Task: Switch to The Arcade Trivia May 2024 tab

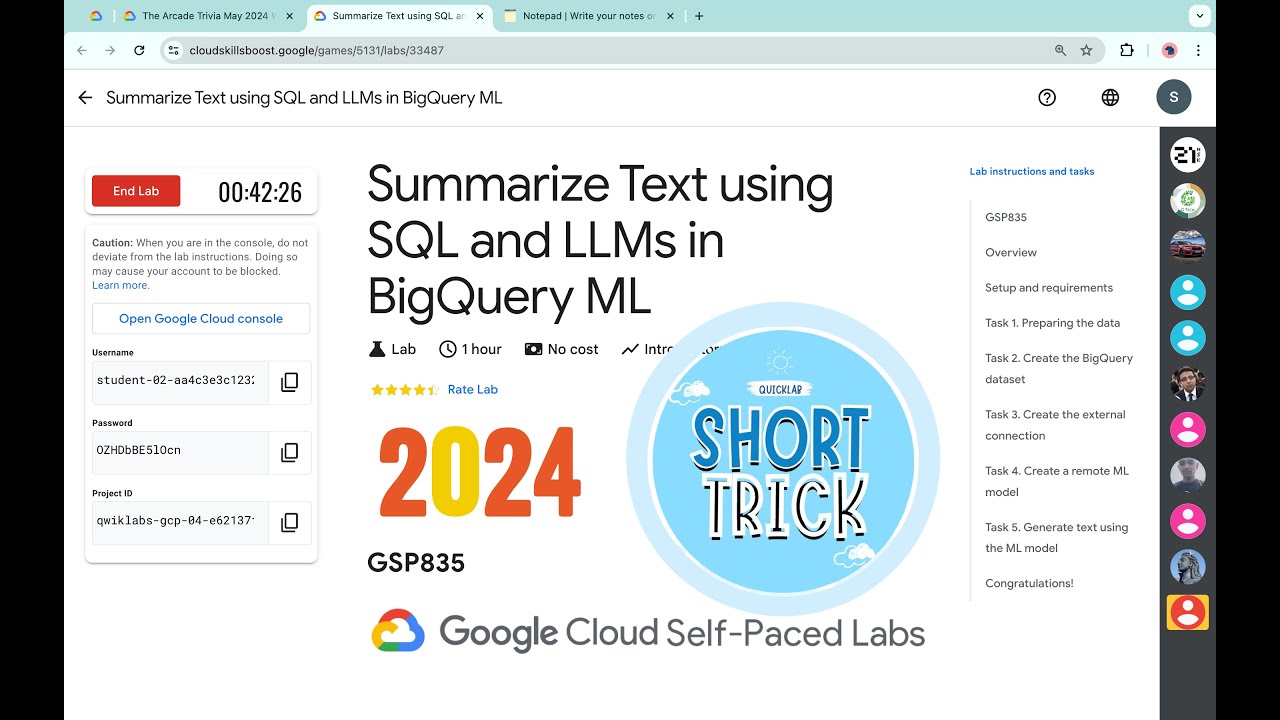Action: point(209,16)
